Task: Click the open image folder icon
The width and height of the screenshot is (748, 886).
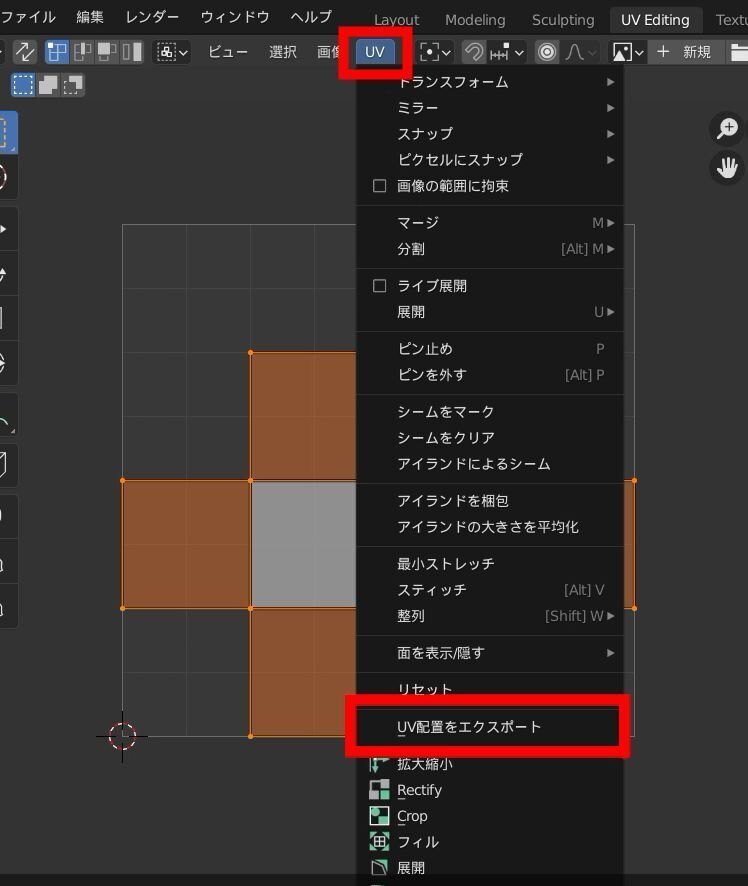Action: click(x=738, y=53)
